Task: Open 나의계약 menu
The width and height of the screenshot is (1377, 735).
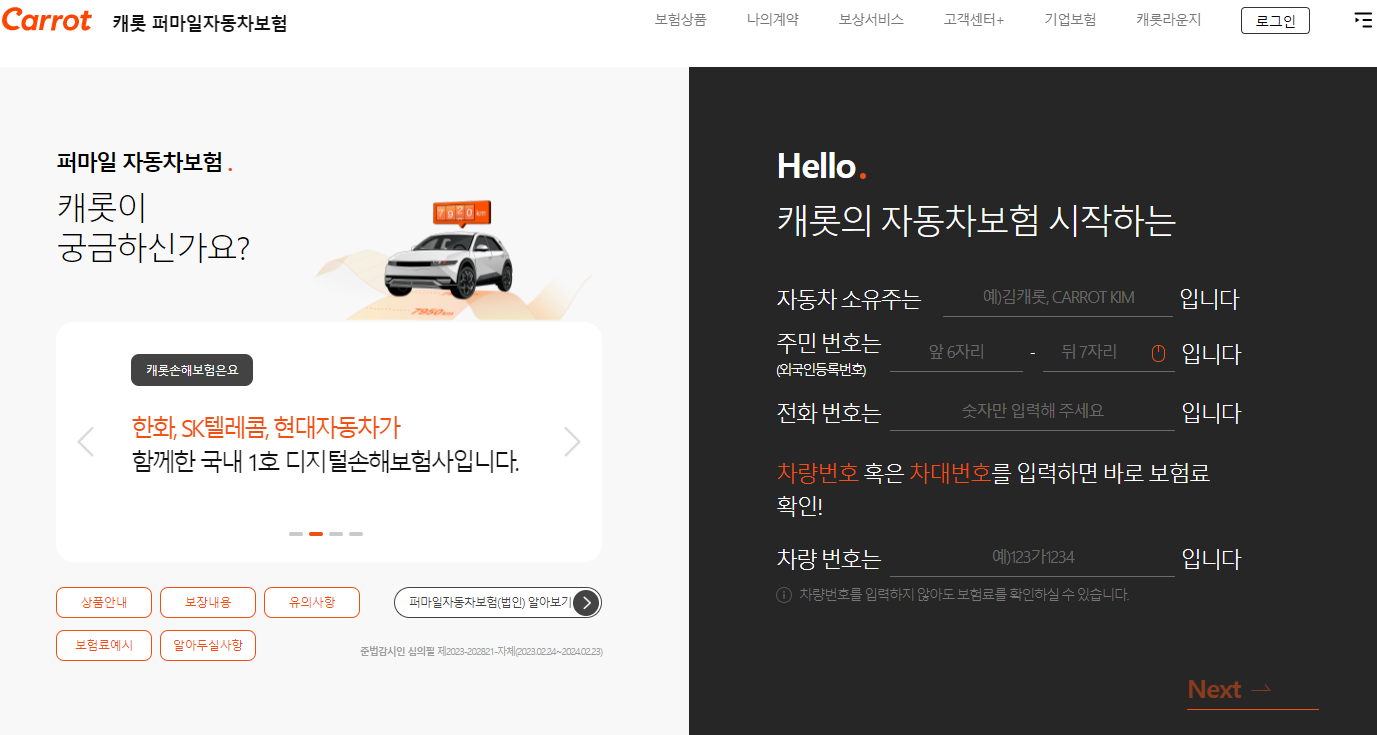Action: tap(773, 20)
